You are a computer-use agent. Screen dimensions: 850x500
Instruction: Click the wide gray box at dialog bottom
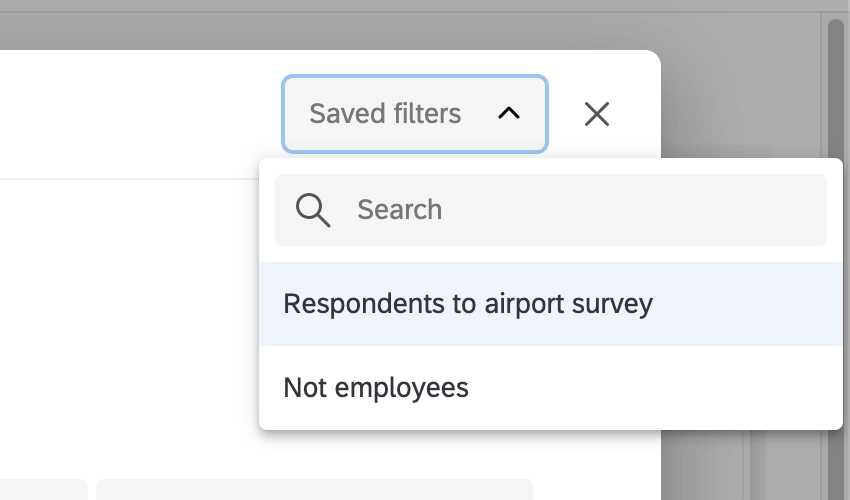click(314, 490)
